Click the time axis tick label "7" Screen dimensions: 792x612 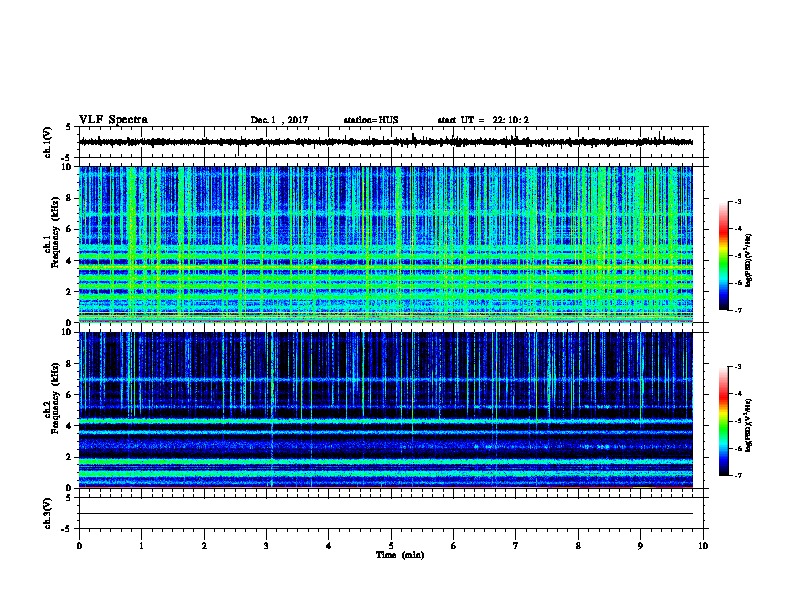coord(516,546)
